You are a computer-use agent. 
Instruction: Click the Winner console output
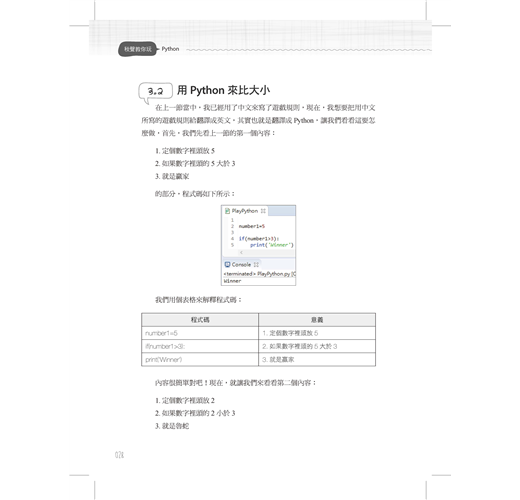click(x=232, y=281)
